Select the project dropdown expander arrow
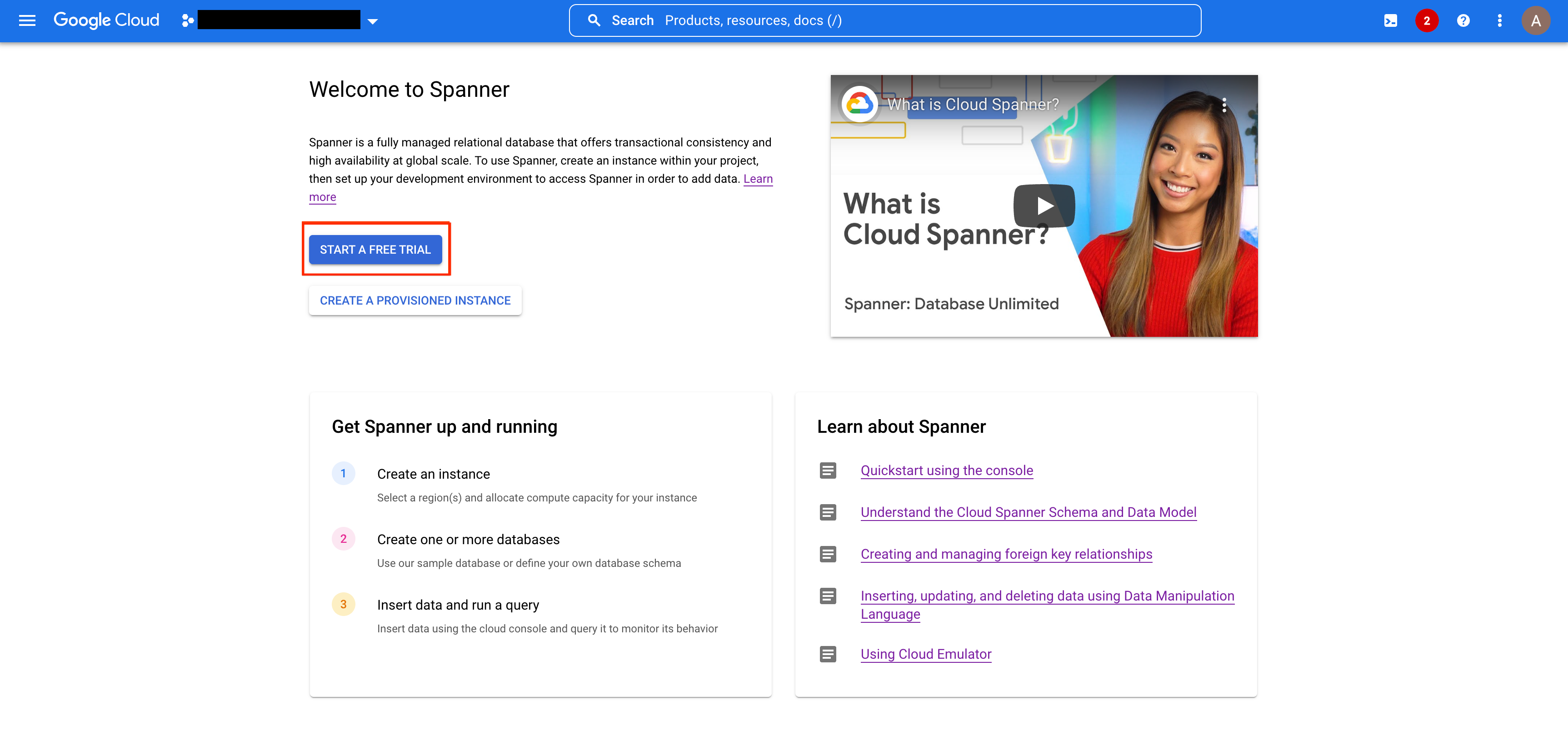The height and width of the screenshot is (736, 1568). pos(372,20)
